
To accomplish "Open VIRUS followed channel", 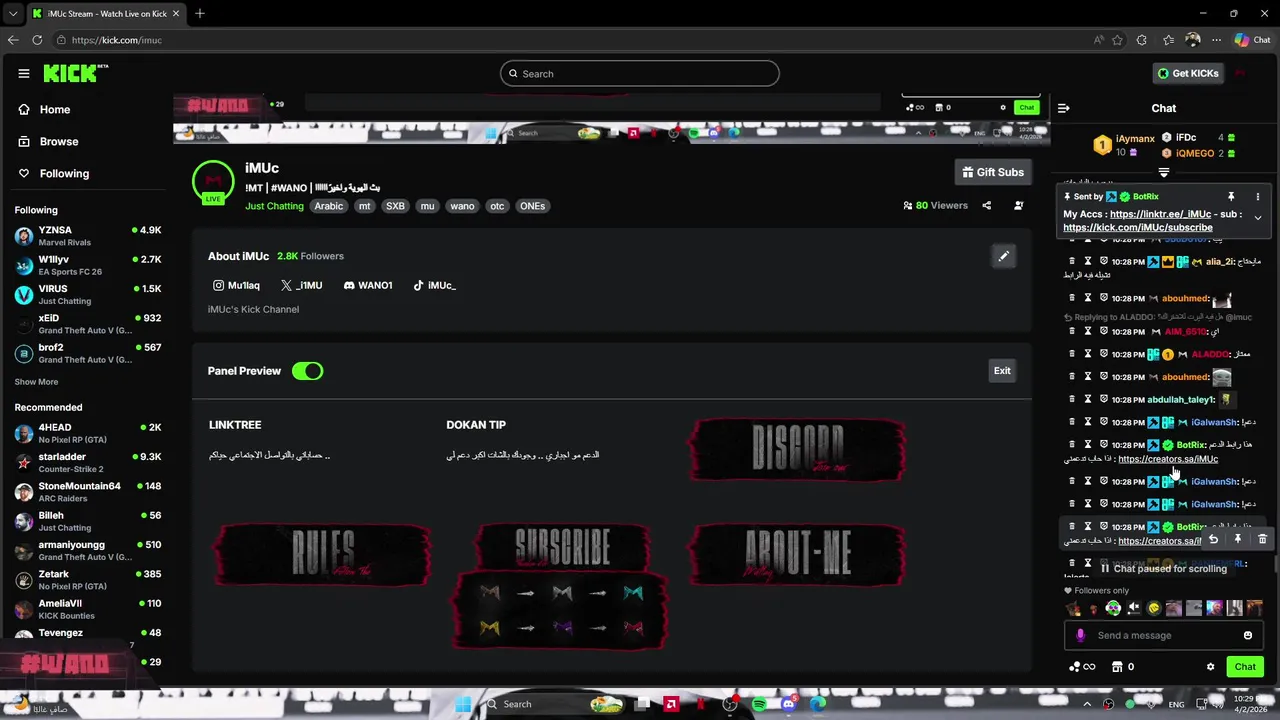I will [87, 295].
